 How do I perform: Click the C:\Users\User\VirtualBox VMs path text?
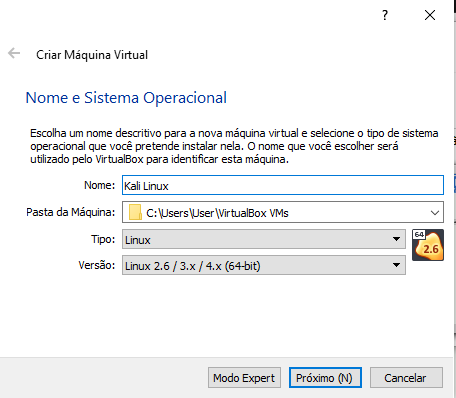pyautogui.click(x=217, y=213)
